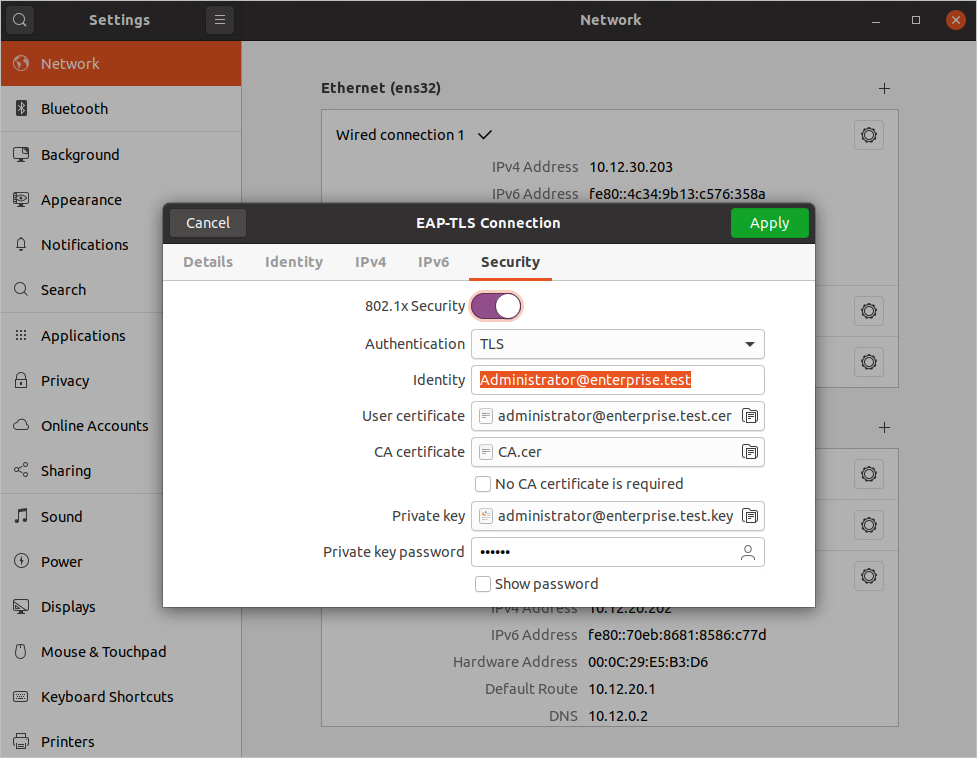This screenshot has width=977, height=758.
Task: Click the green Apply button
Action: point(769,223)
